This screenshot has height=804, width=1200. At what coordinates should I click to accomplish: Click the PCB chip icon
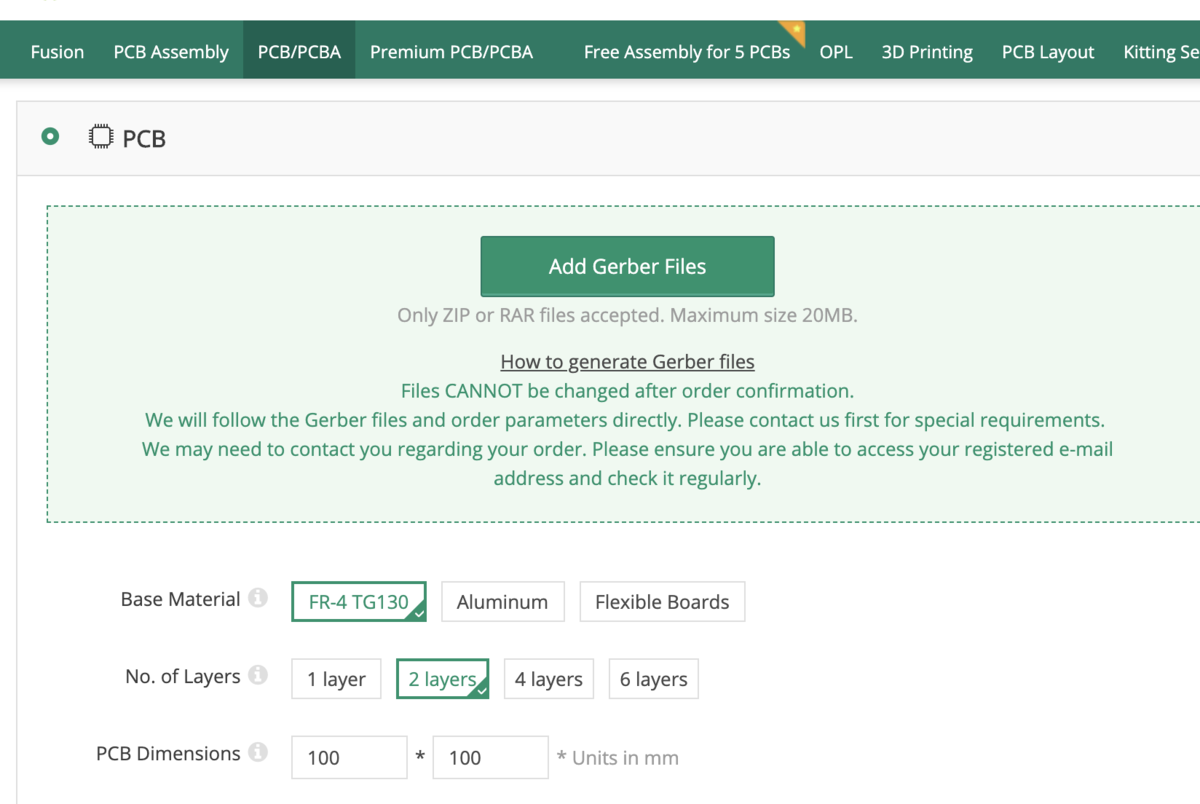pos(100,137)
